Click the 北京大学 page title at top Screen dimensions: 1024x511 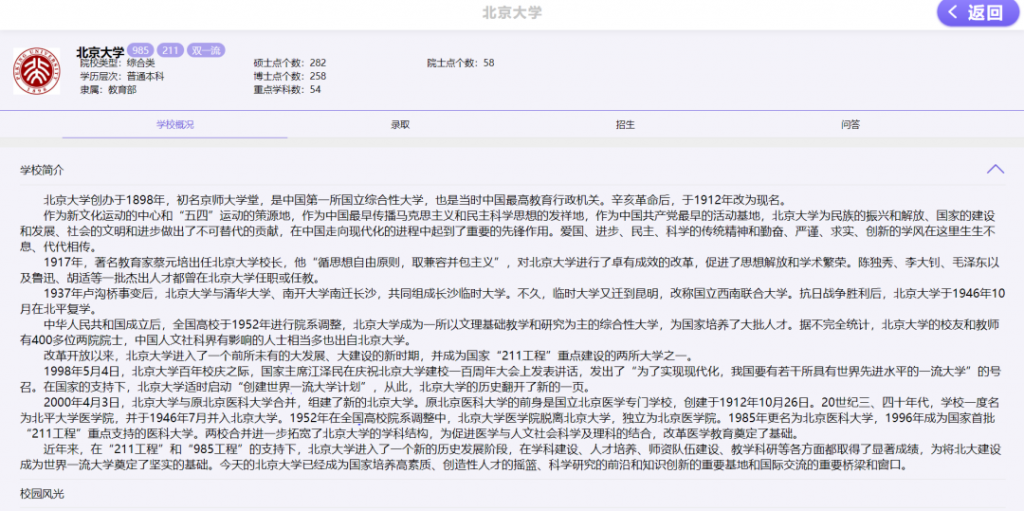click(x=512, y=12)
